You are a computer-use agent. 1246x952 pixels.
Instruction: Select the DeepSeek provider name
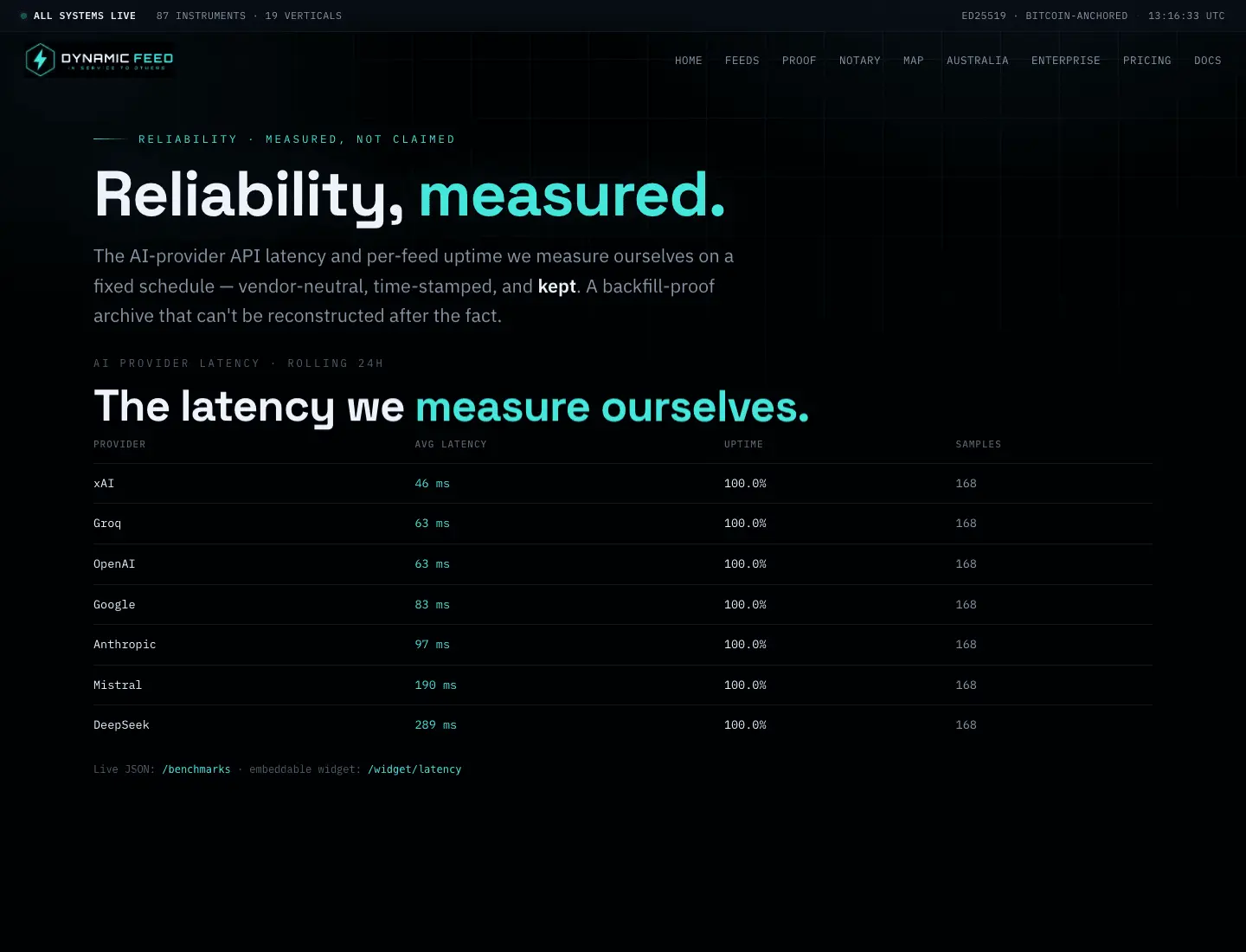click(121, 725)
